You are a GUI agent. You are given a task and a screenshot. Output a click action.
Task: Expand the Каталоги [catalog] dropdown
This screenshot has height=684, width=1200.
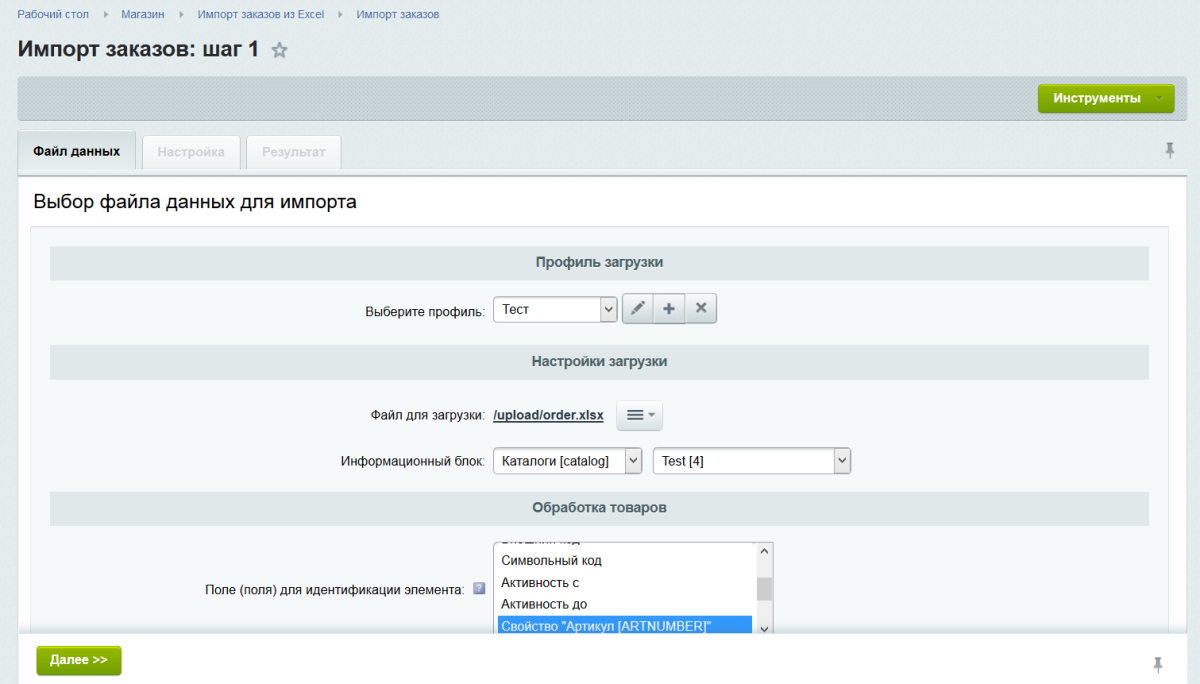click(567, 461)
